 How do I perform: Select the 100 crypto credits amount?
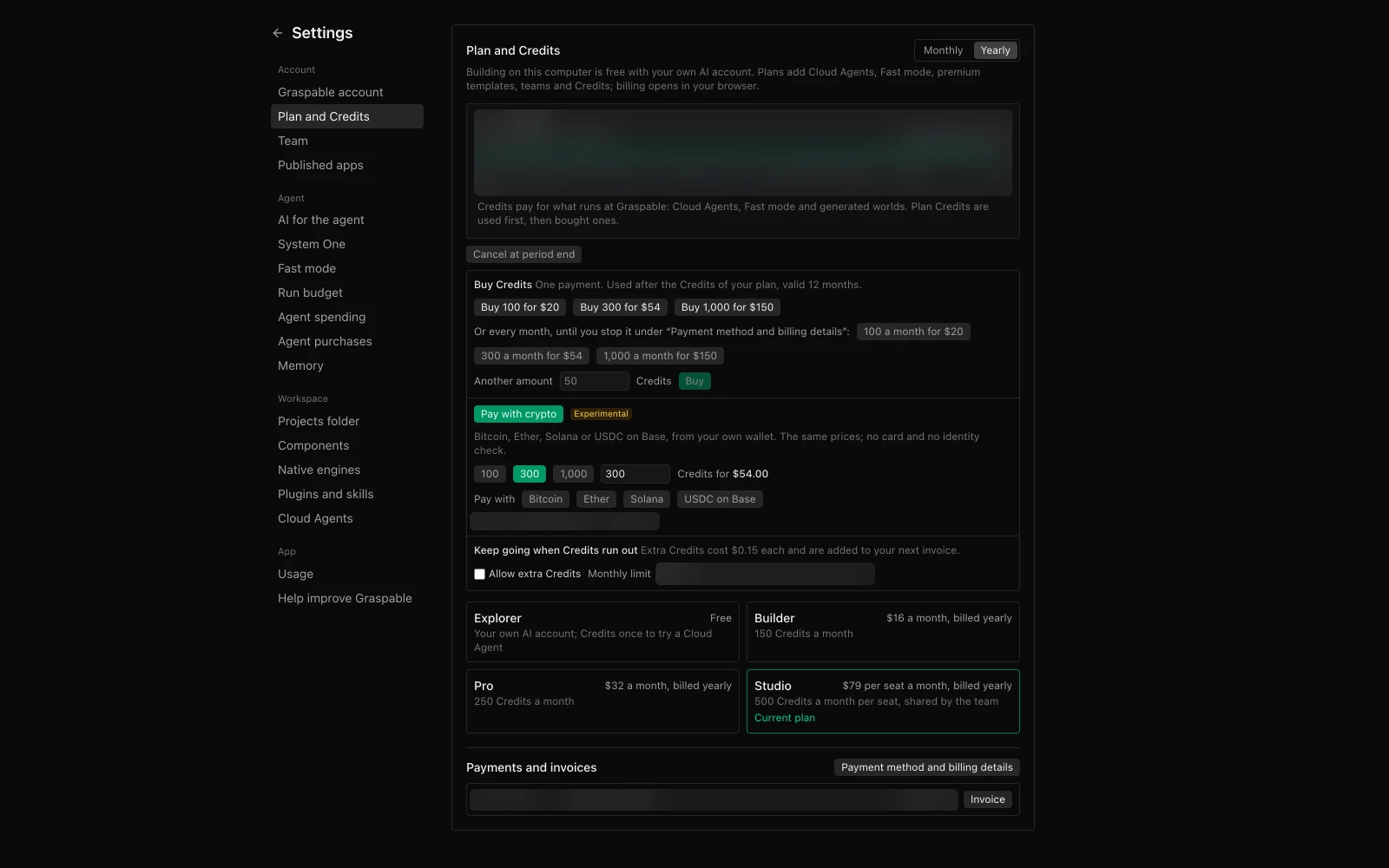coord(490,474)
